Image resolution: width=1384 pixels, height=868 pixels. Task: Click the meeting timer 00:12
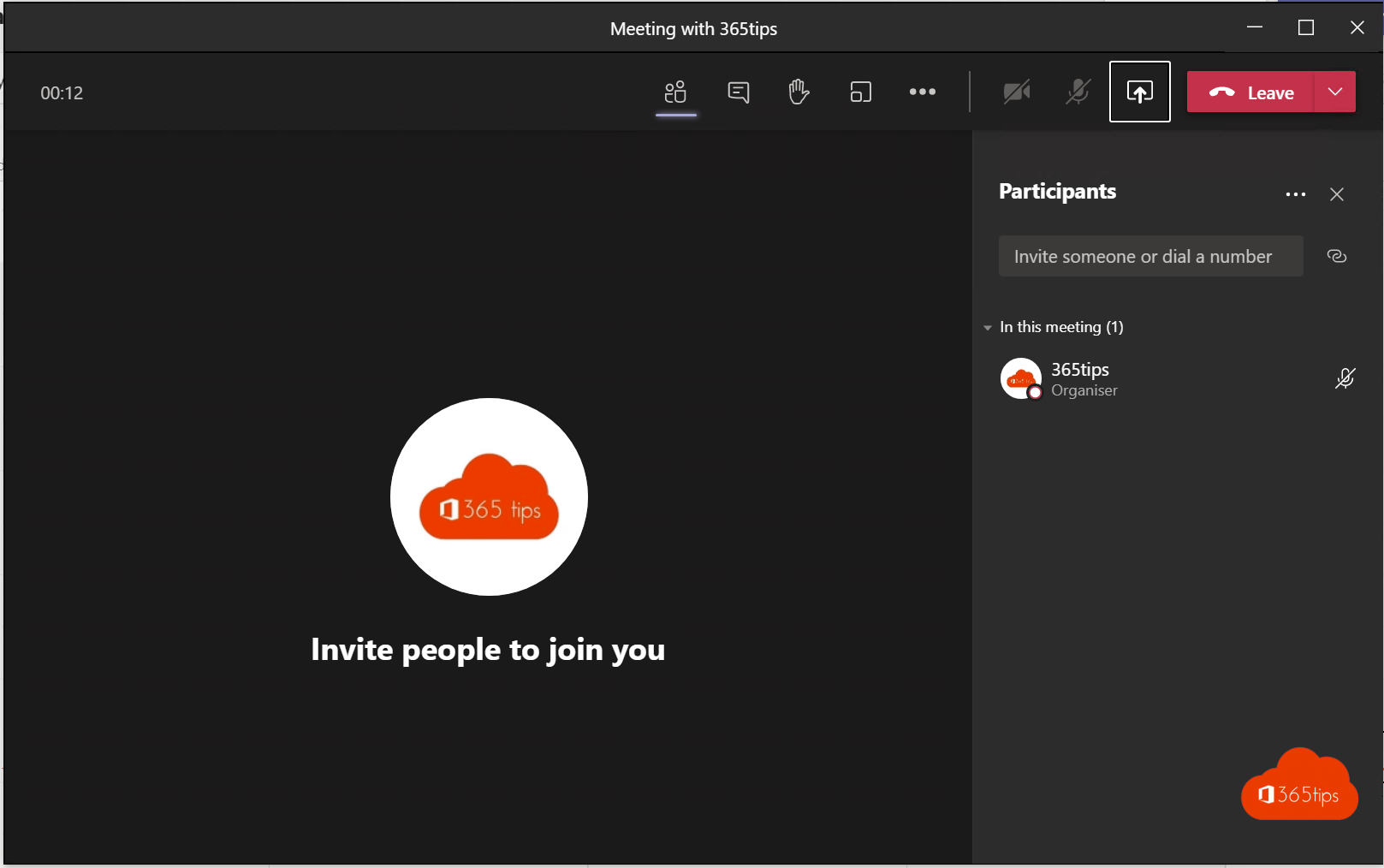click(x=62, y=93)
